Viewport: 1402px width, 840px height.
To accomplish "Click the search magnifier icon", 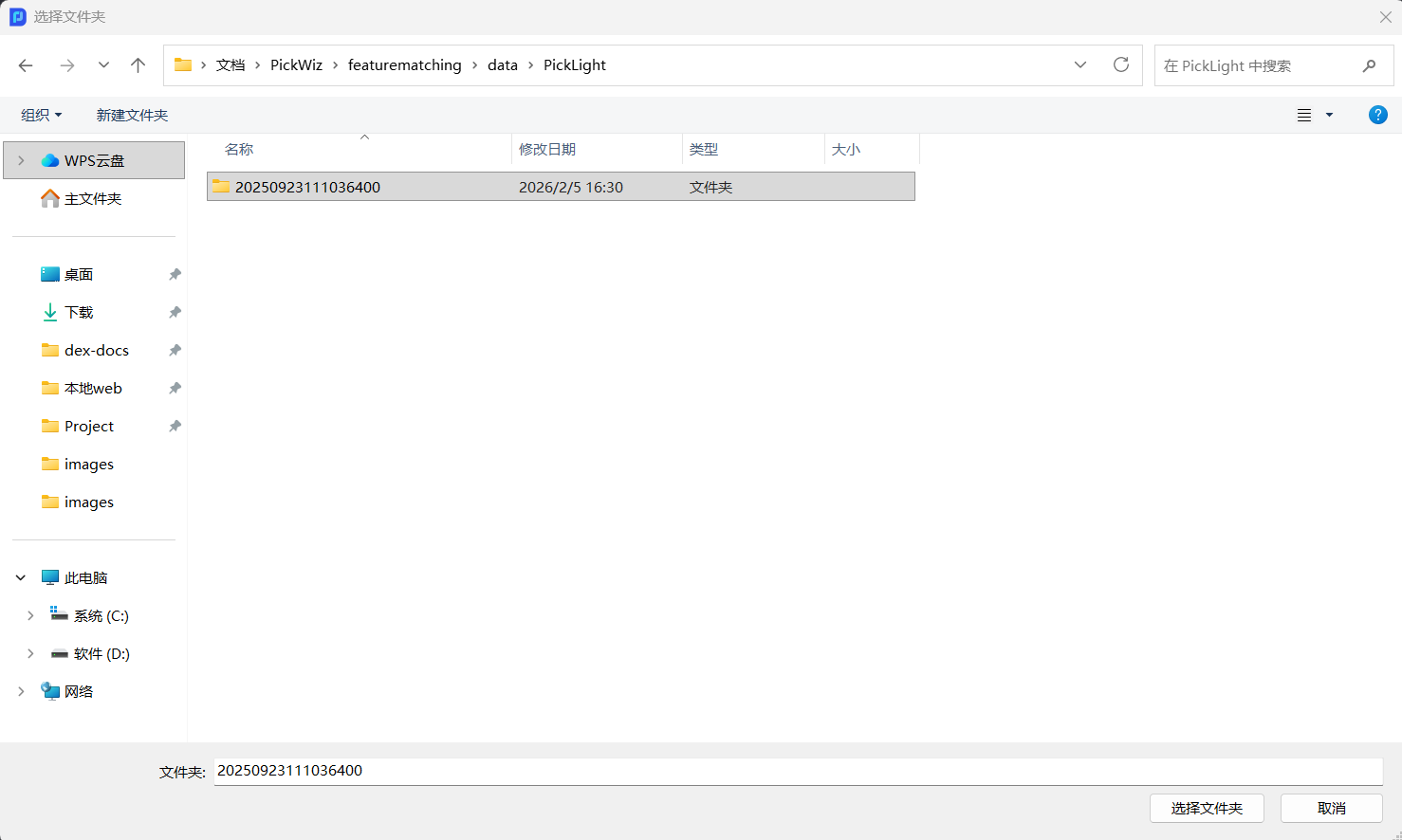I will click(1369, 65).
